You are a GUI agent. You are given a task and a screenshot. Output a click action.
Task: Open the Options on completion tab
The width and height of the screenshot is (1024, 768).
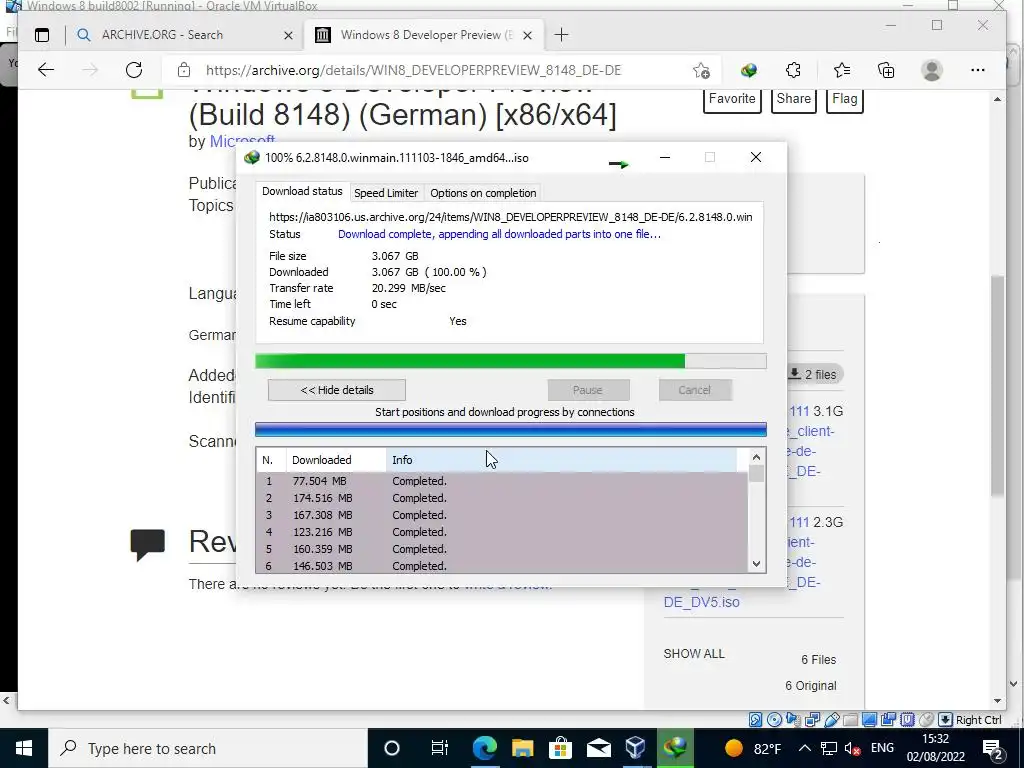(483, 193)
